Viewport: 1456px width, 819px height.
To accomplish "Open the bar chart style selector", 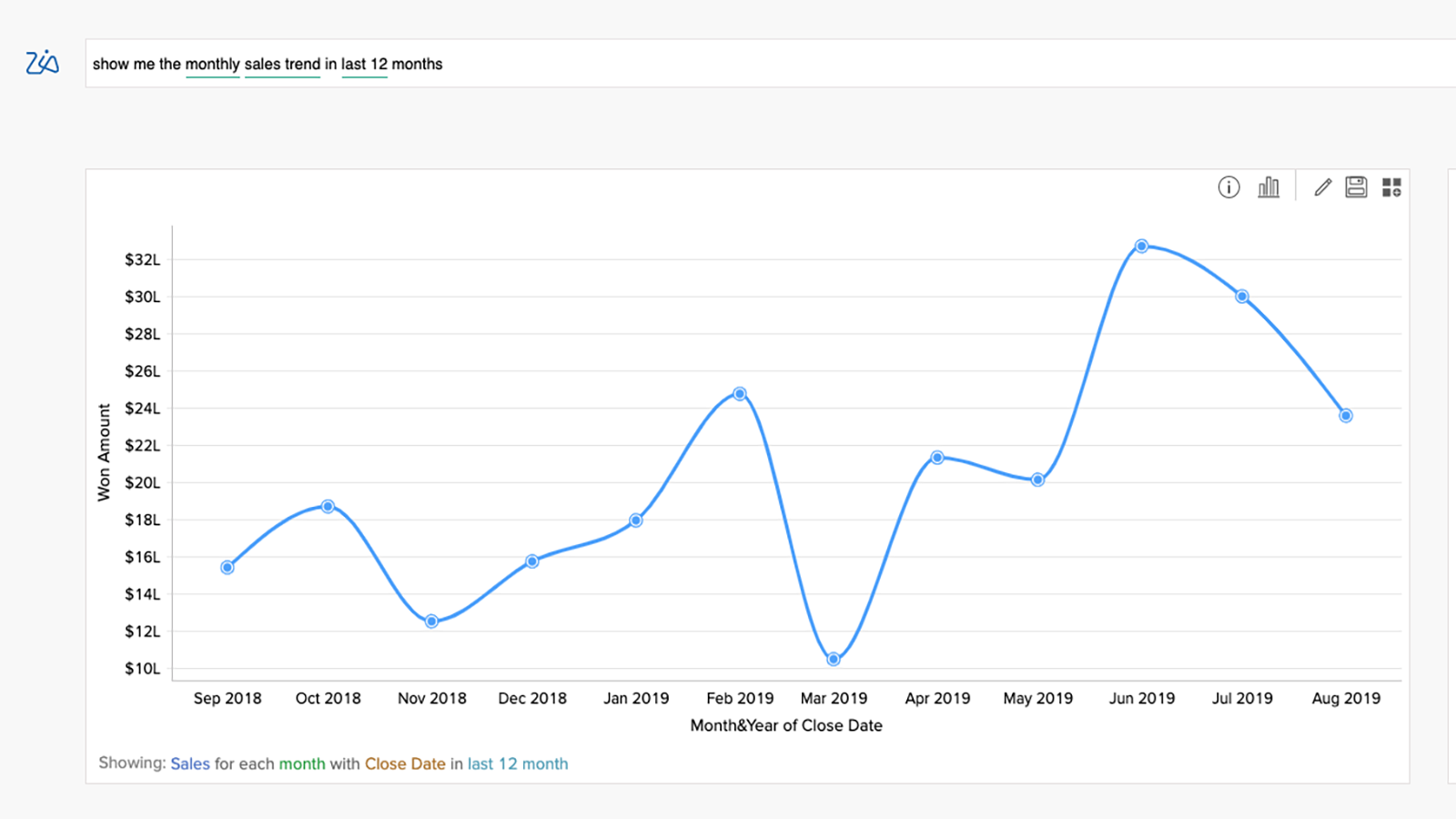I will point(1269,187).
